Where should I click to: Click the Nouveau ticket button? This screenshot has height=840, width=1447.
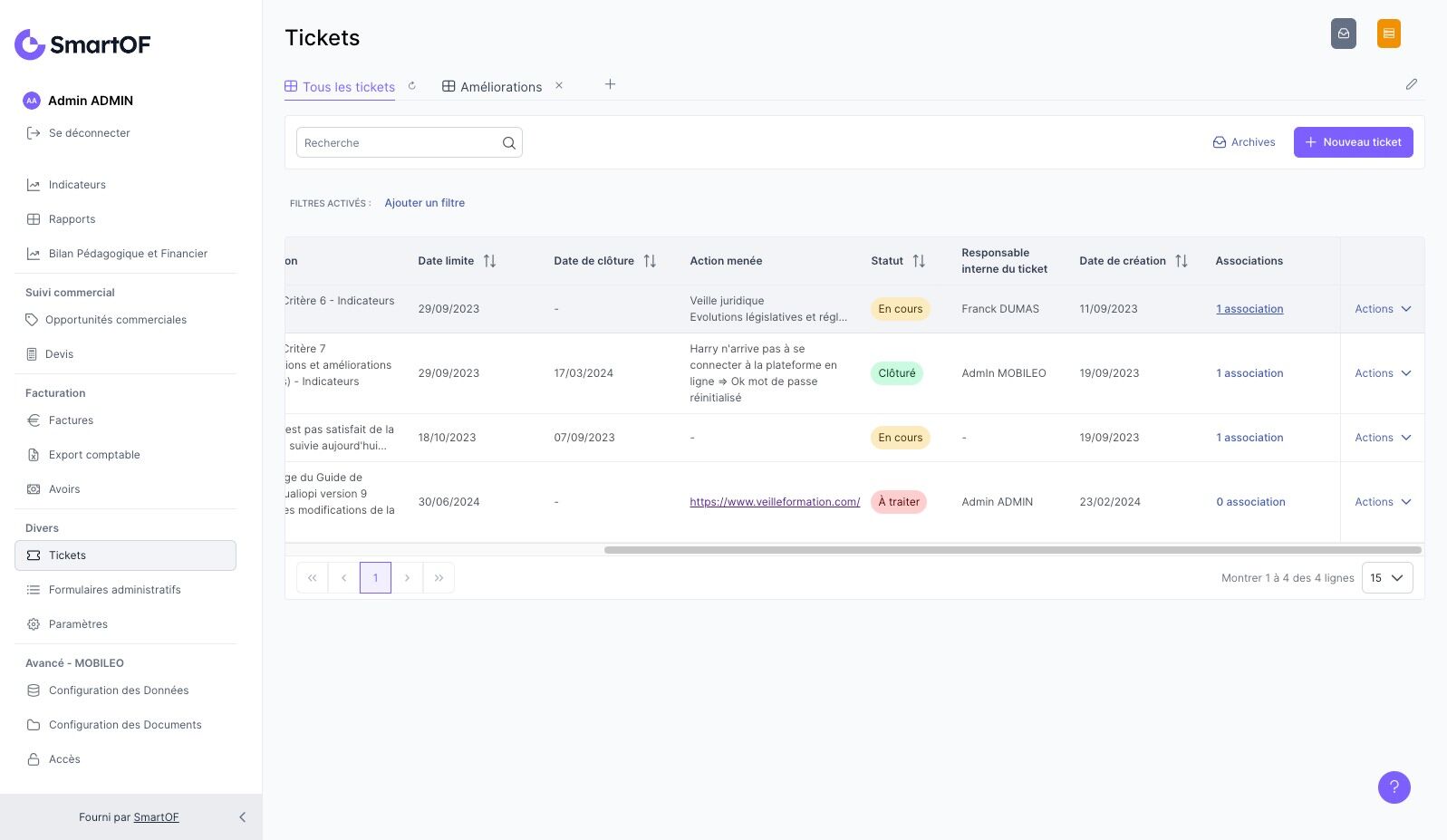pos(1353,142)
